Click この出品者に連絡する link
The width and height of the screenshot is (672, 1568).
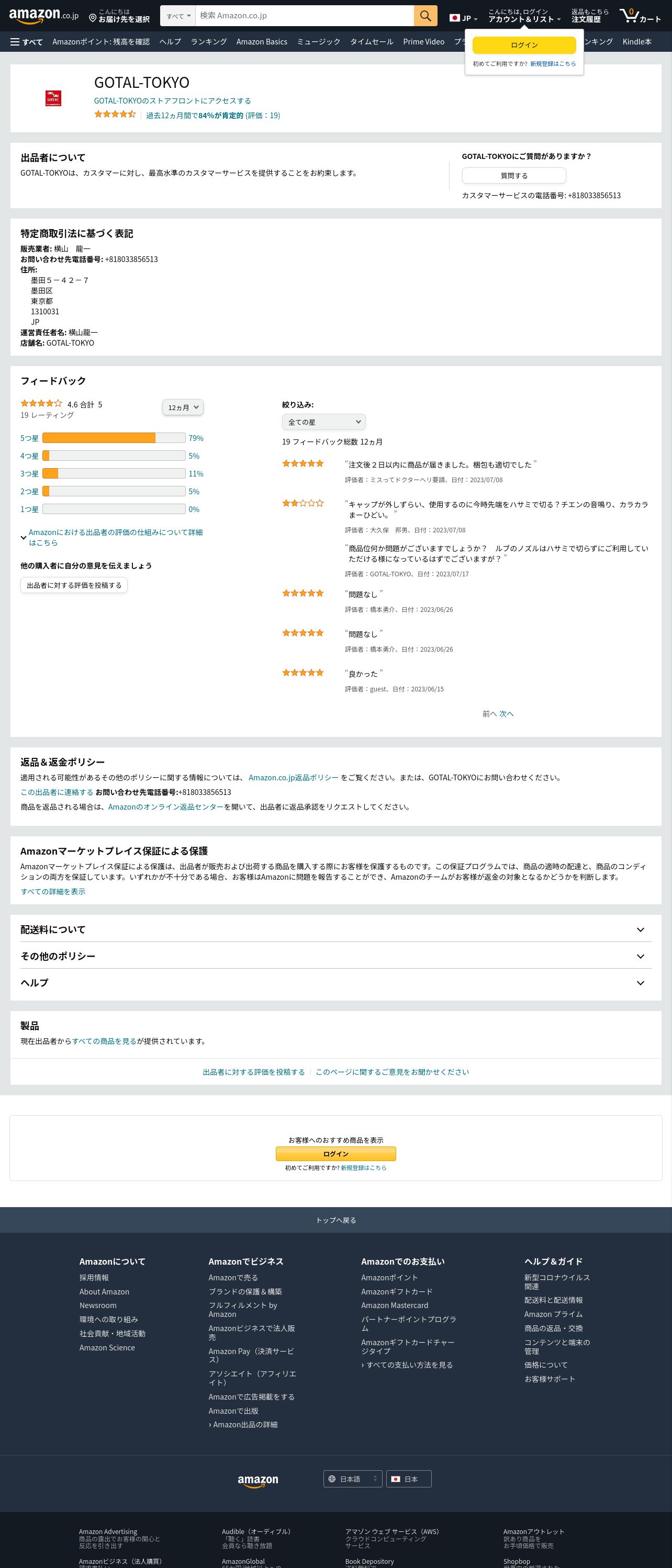(x=57, y=792)
